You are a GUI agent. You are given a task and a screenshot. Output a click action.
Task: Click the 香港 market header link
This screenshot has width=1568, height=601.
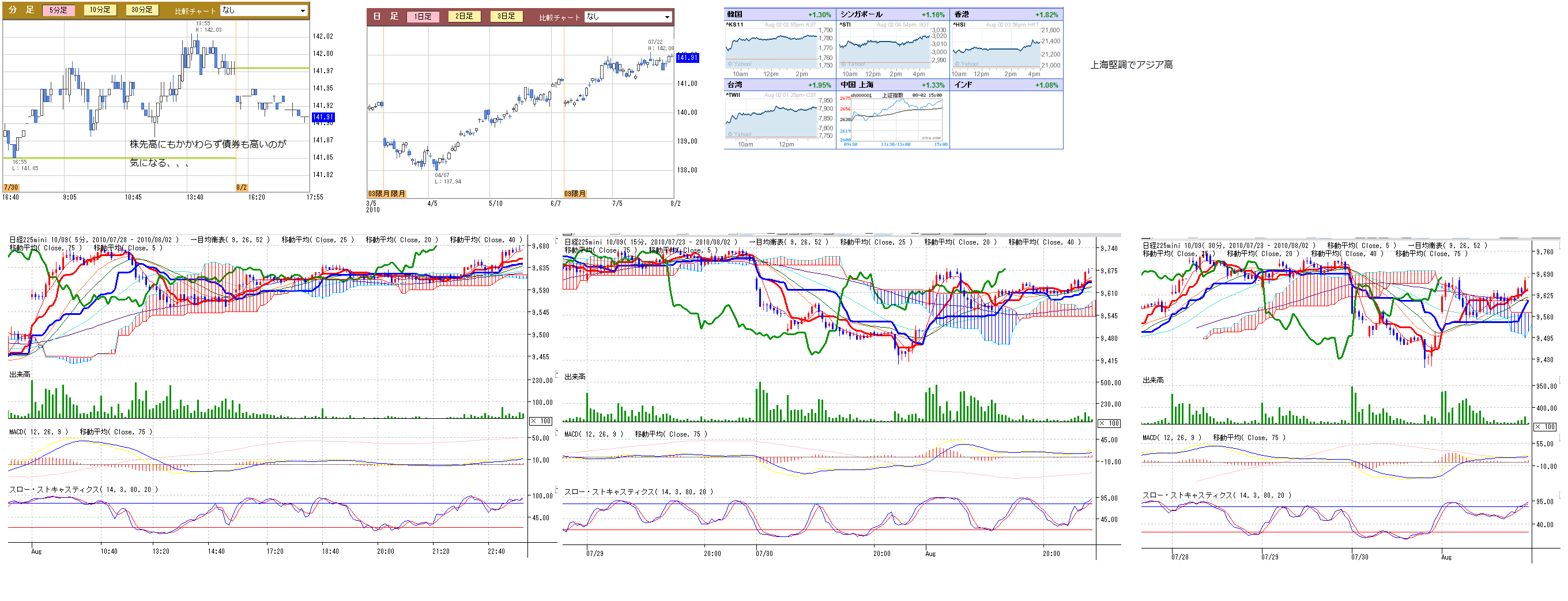[x=962, y=14]
